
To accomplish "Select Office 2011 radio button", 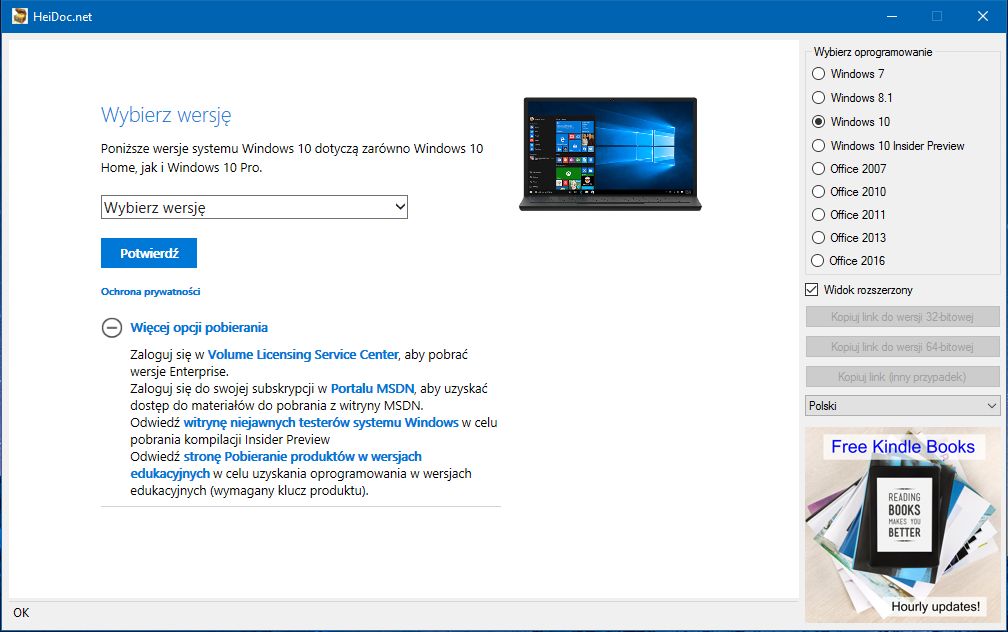I will click(819, 215).
